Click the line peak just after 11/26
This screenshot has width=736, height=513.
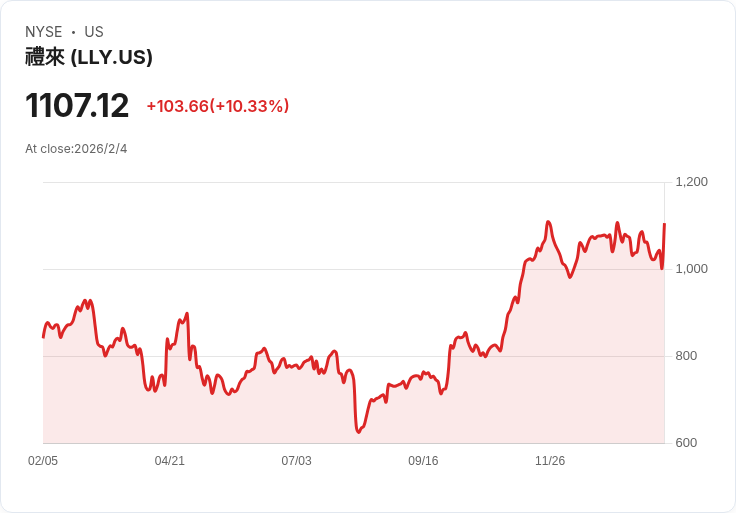tap(548, 222)
